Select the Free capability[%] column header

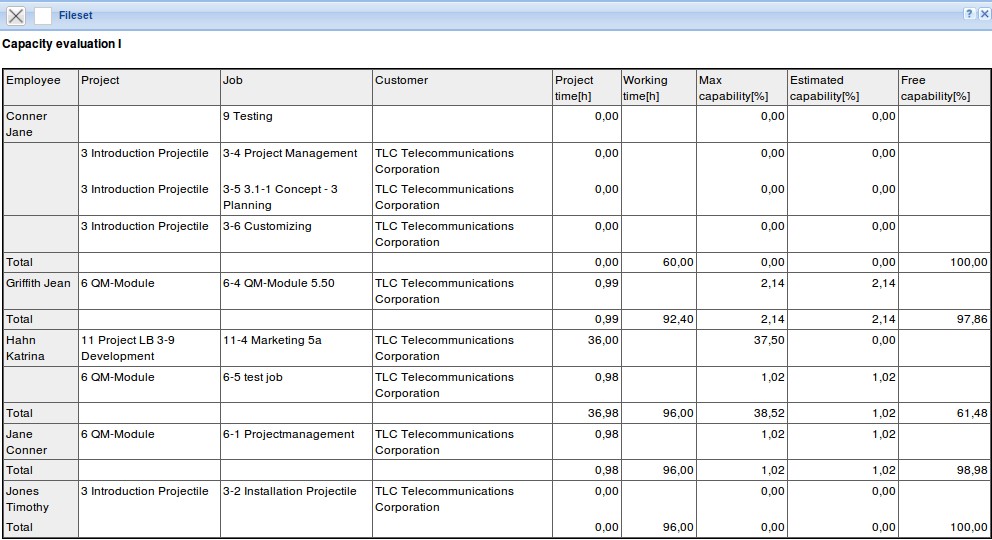[935, 88]
